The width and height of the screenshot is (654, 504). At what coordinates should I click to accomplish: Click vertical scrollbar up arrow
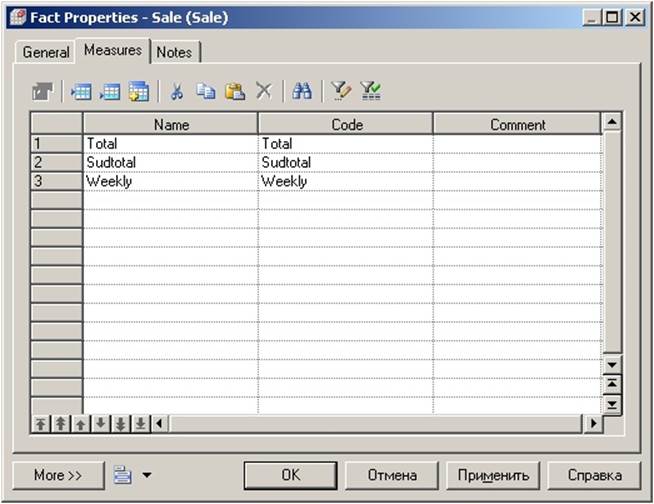[x=612, y=122]
